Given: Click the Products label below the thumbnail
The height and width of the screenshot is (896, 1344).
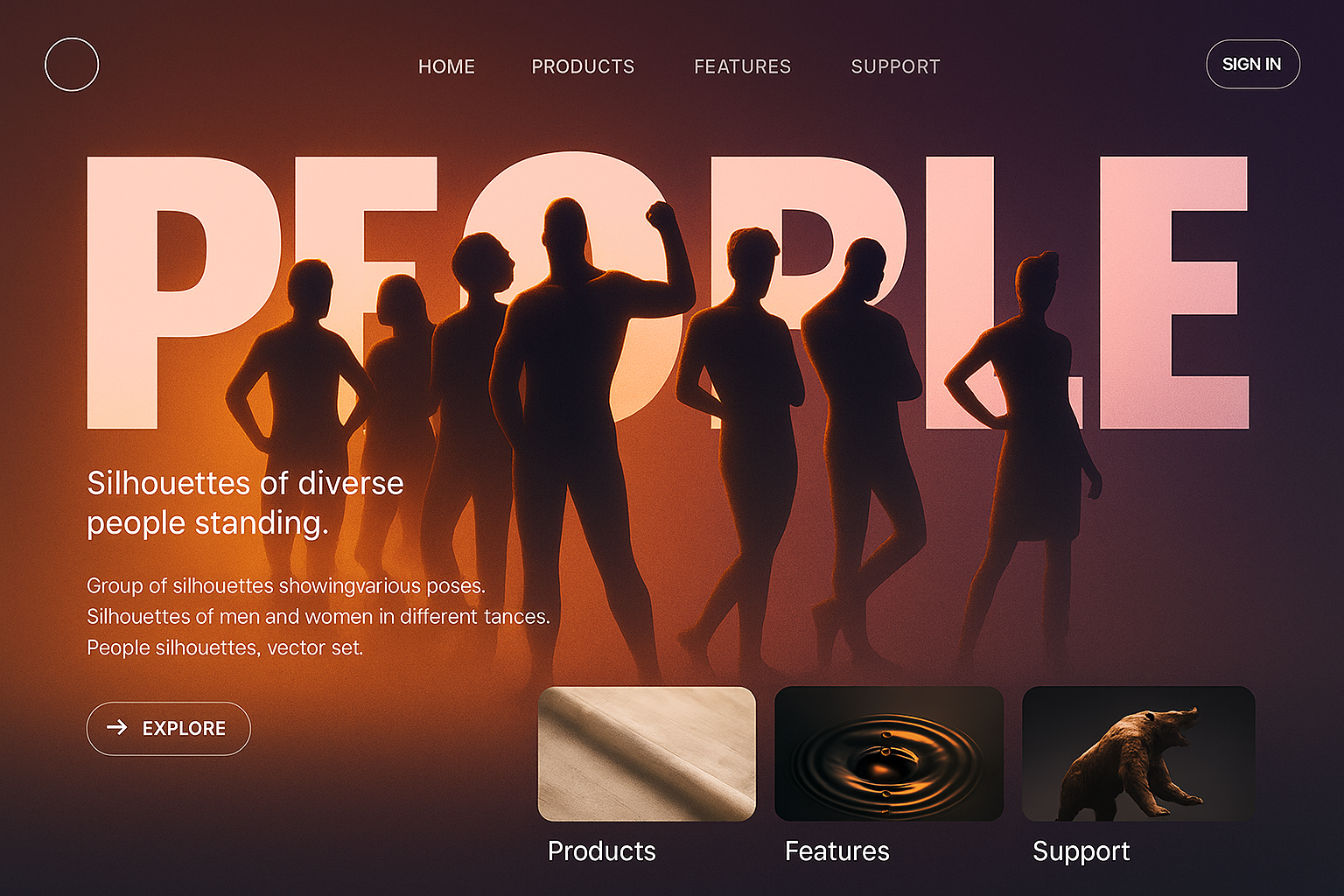Looking at the screenshot, I should [x=601, y=851].
